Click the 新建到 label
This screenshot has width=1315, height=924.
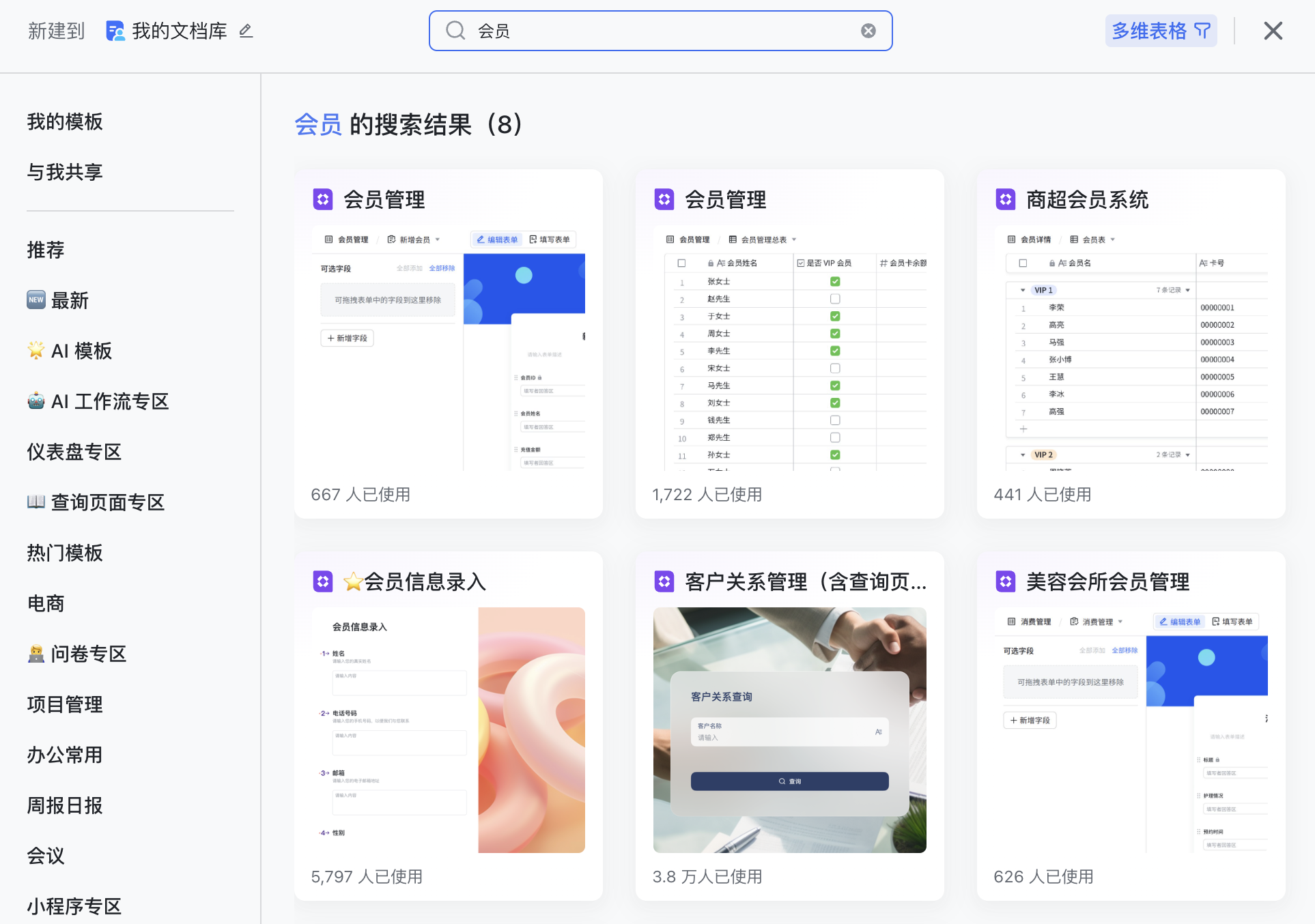pyautogui.click(x=56, y=31)
